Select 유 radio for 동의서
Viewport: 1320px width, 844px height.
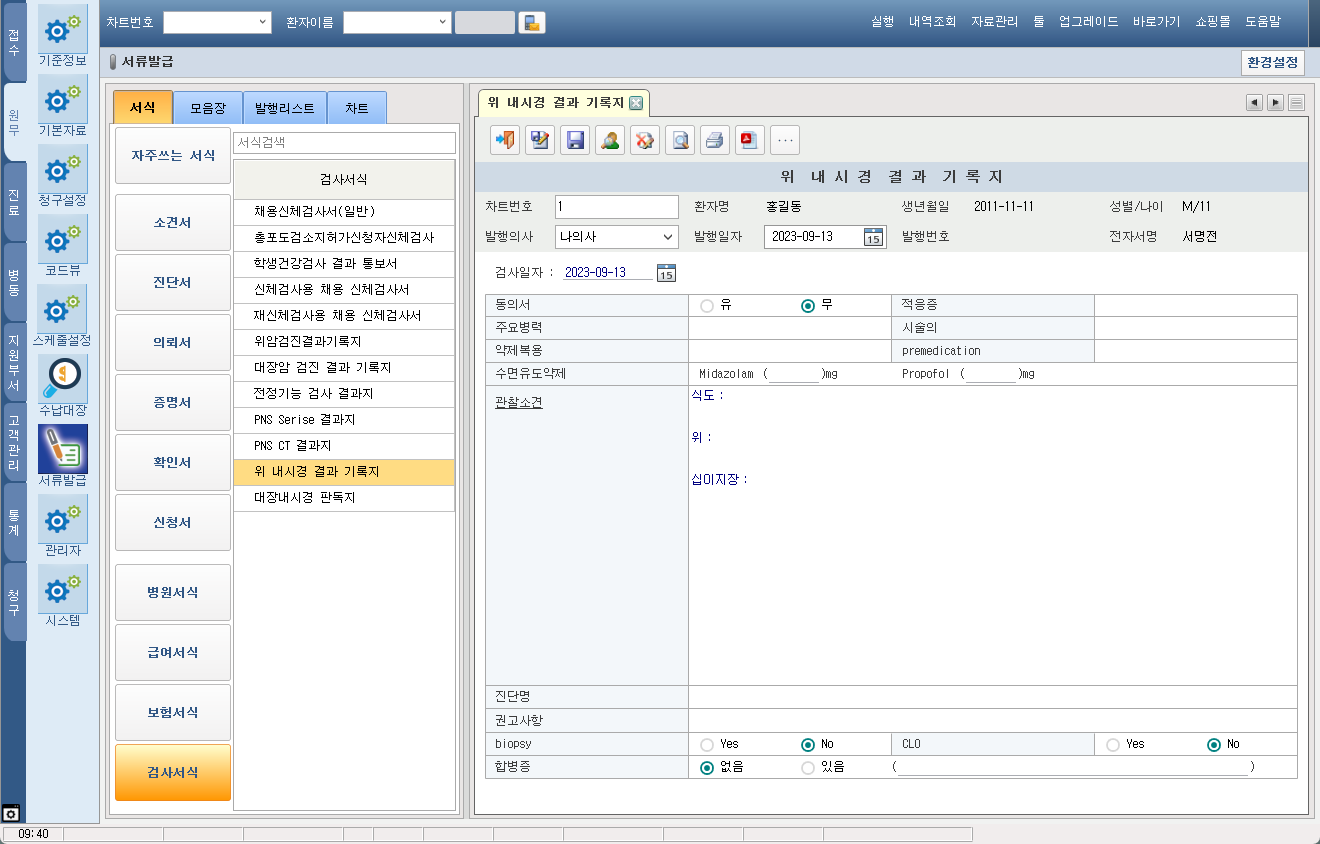(708, 306)
